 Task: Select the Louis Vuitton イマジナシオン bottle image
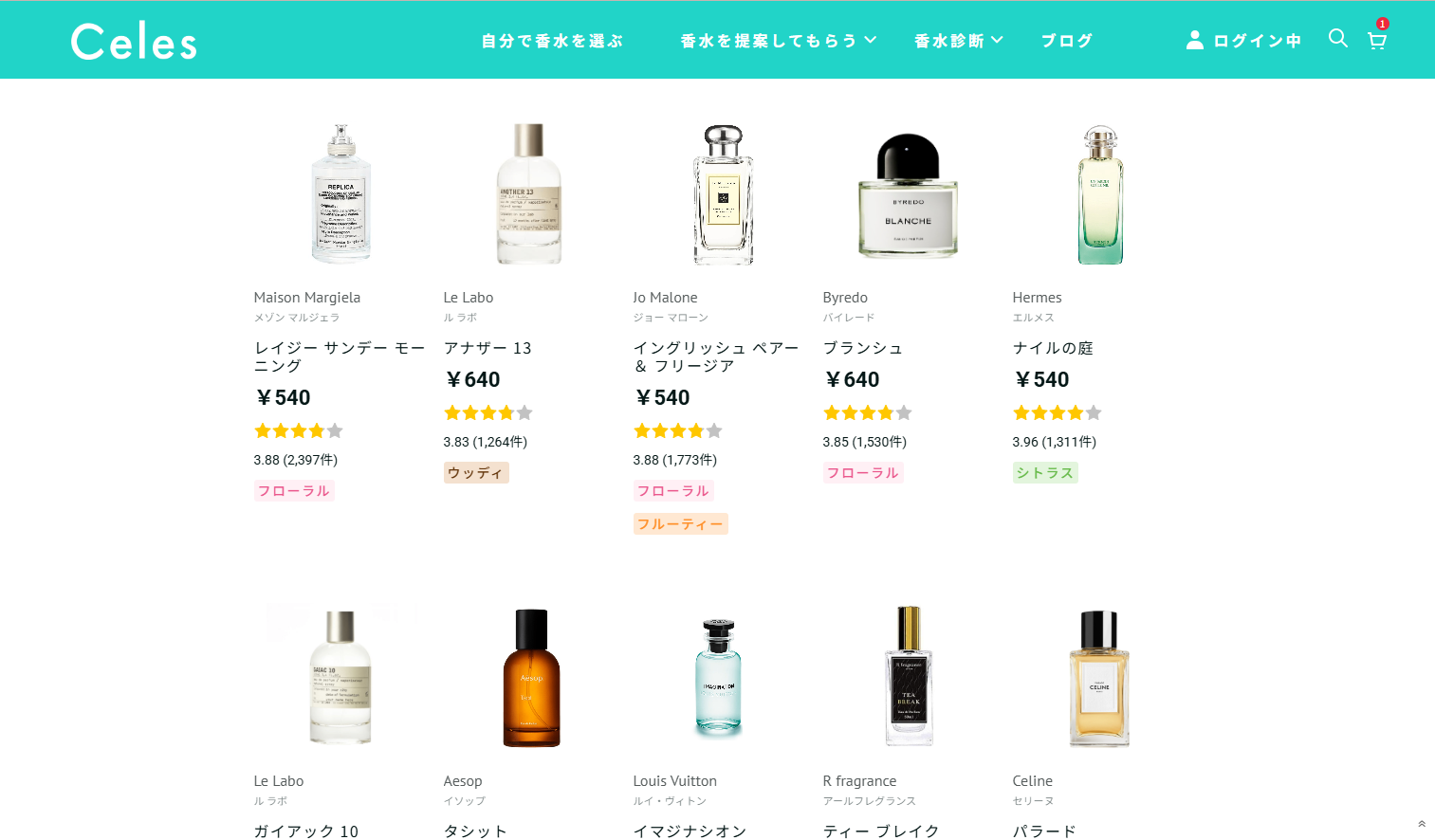719,677
